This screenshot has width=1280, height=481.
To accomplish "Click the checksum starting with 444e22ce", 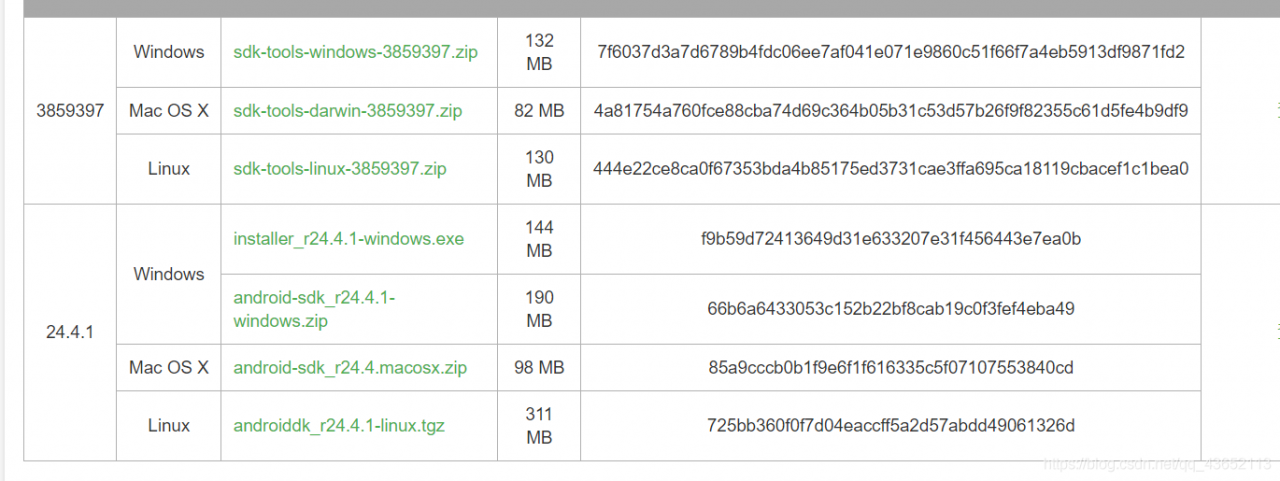I will click(890, 169).
